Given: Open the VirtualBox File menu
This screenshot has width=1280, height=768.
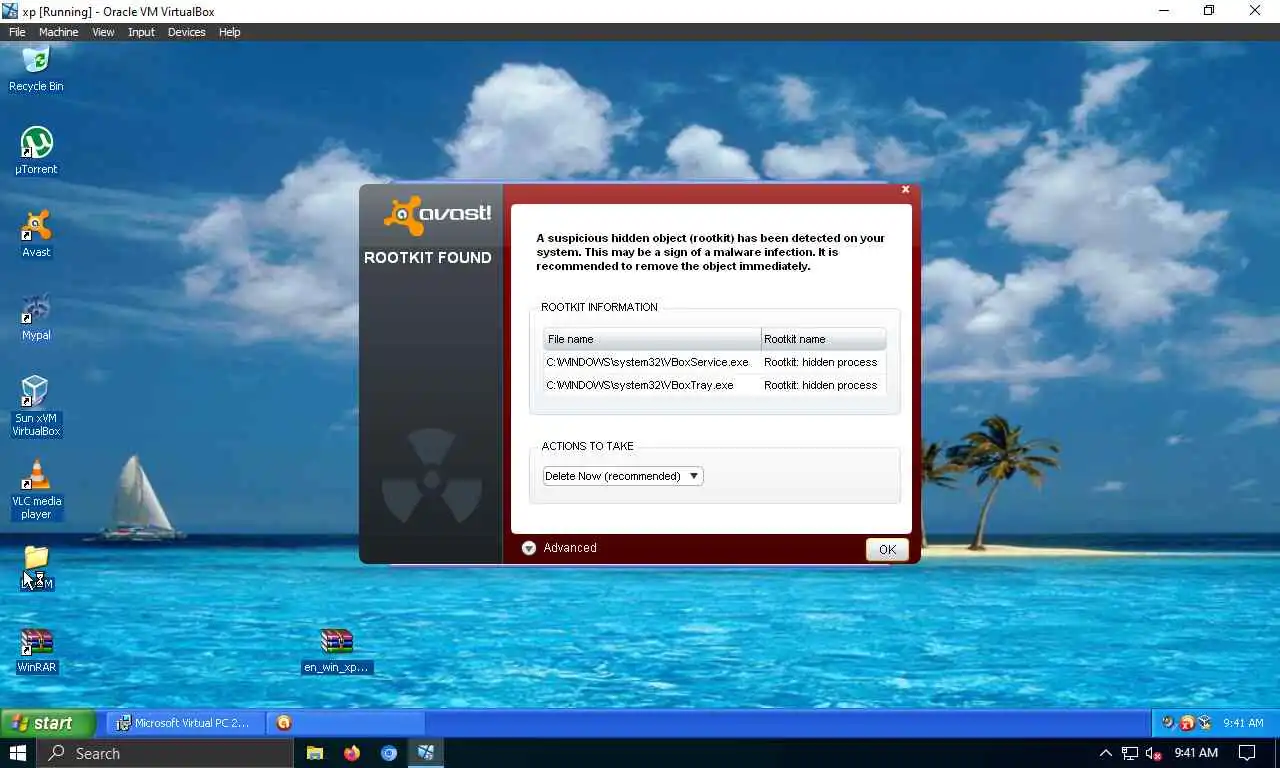Looking at the screenshot, I should tap(17, 32).
